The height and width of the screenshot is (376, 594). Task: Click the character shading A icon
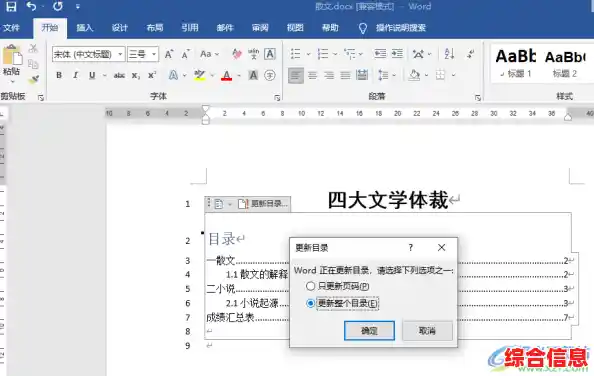pyautogui.click(x=253, y=75)
